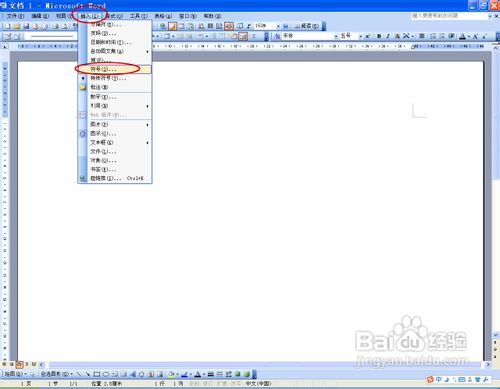Select the Arrow tool in the drawing toolbar

click(x=88, y=374)
